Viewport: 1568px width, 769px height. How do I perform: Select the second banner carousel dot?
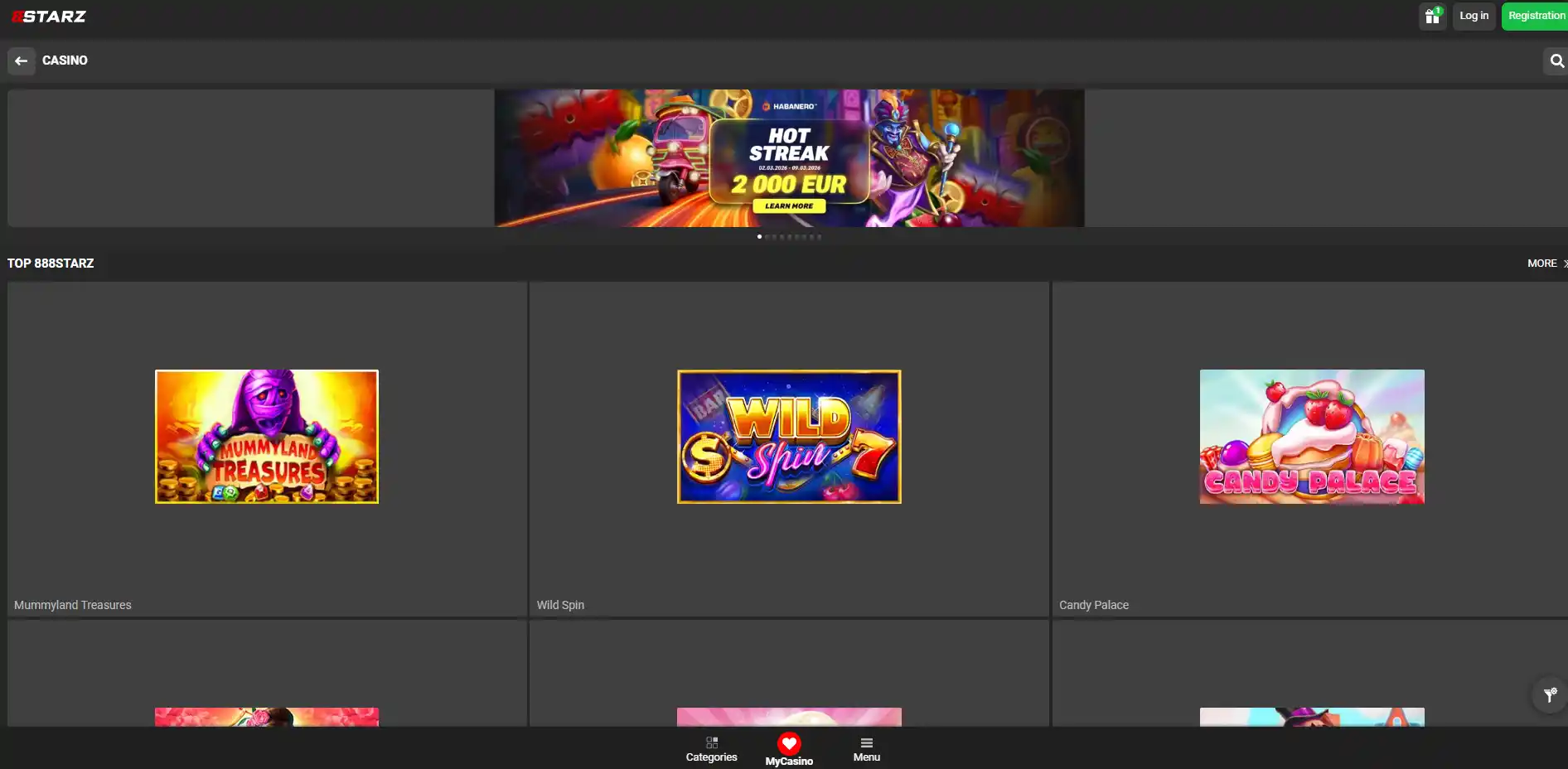tap(767, 237)
